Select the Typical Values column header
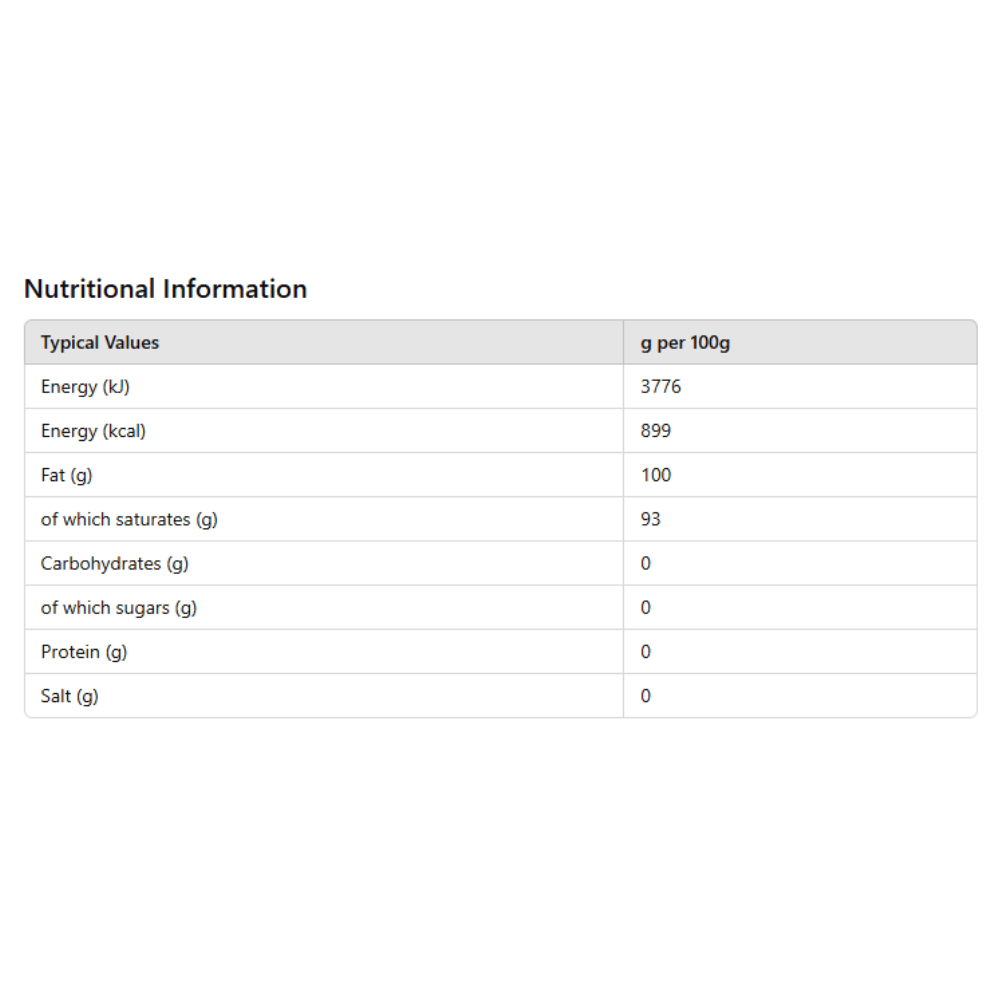Viewport: 1000px width, 1000px height. click(100, 342)
